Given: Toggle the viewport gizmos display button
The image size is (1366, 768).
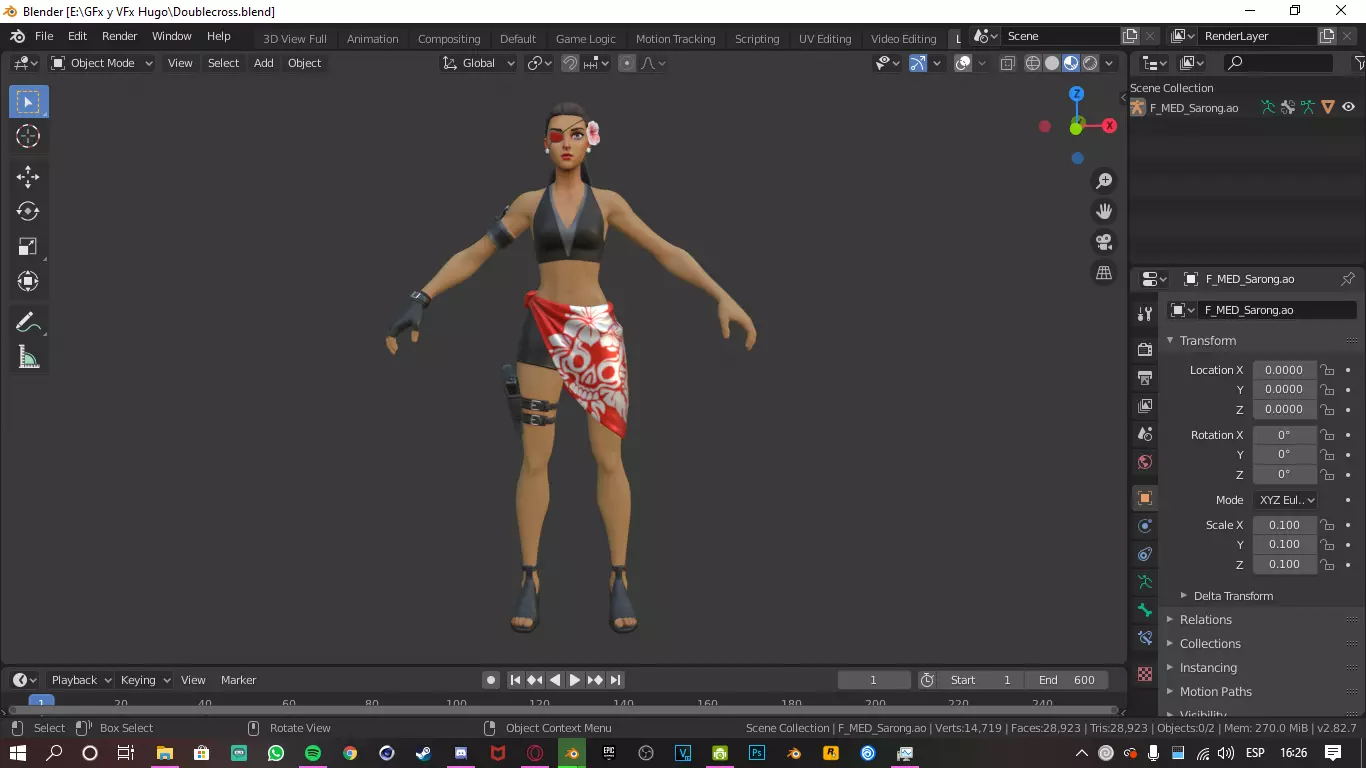Looking at the screenshot, I should (x=918, y=63).
